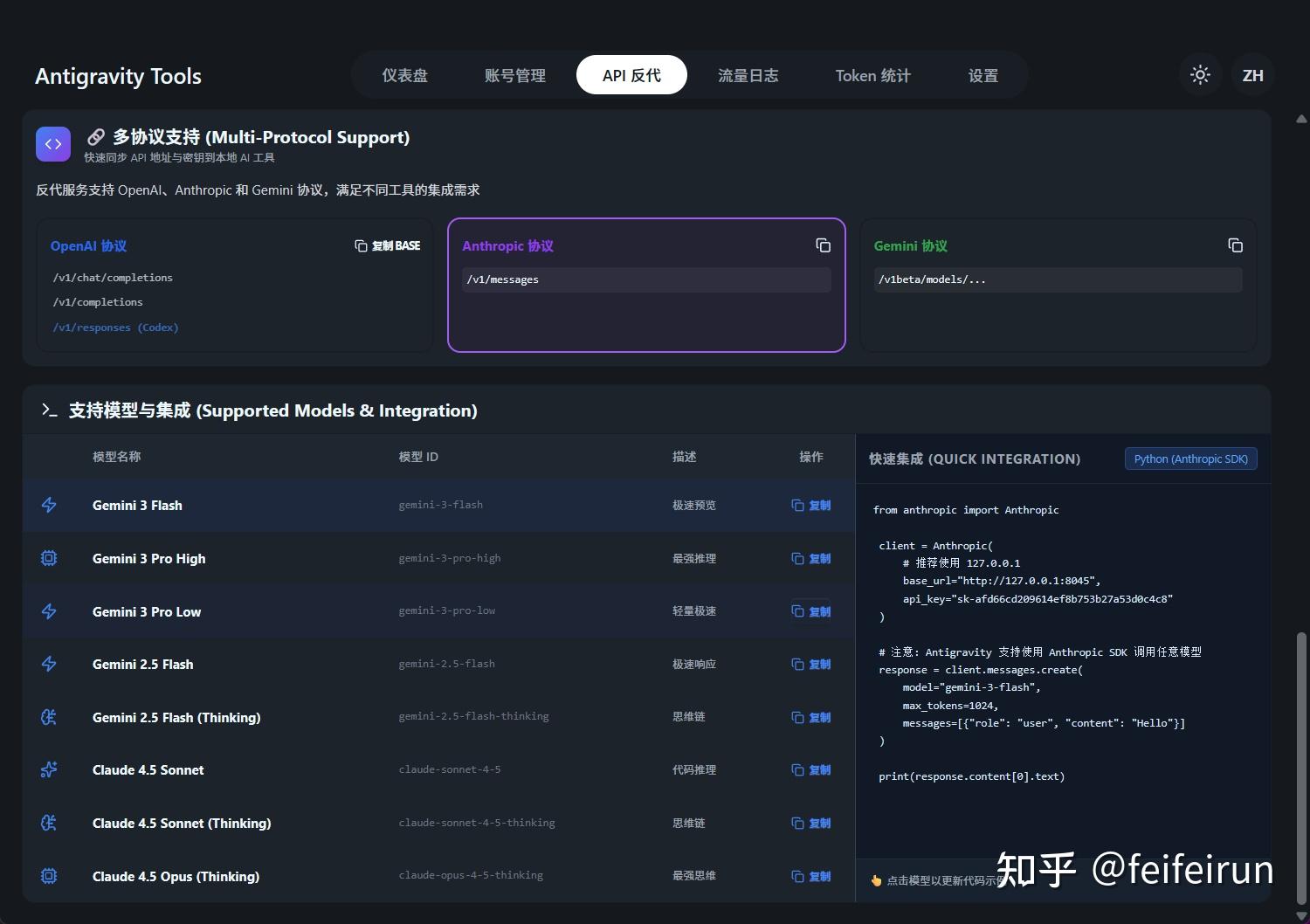Toggle light theme with the sun icon
1310x924 pixels.
point(1200,75)
